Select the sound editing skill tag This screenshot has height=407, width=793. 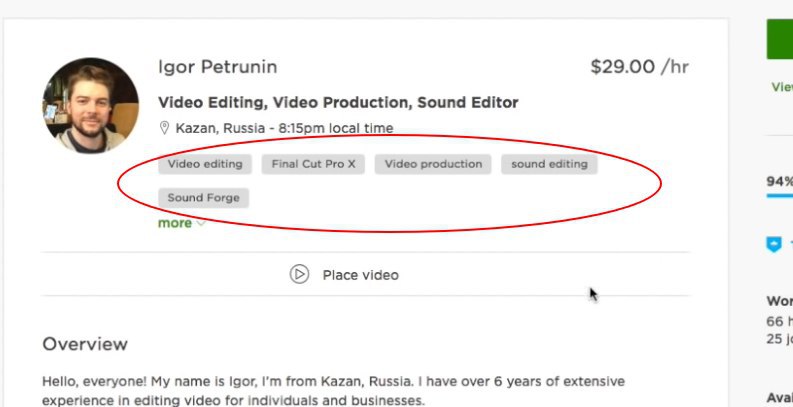(x=549, y=164)
